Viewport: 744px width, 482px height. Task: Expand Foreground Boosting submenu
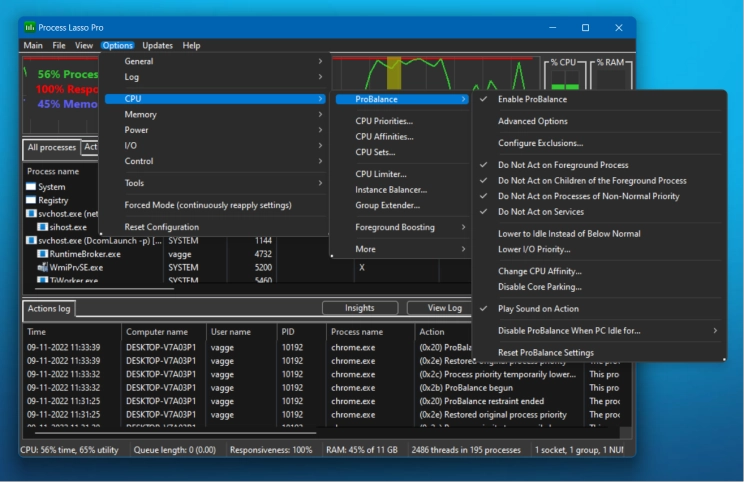[402, 227]
